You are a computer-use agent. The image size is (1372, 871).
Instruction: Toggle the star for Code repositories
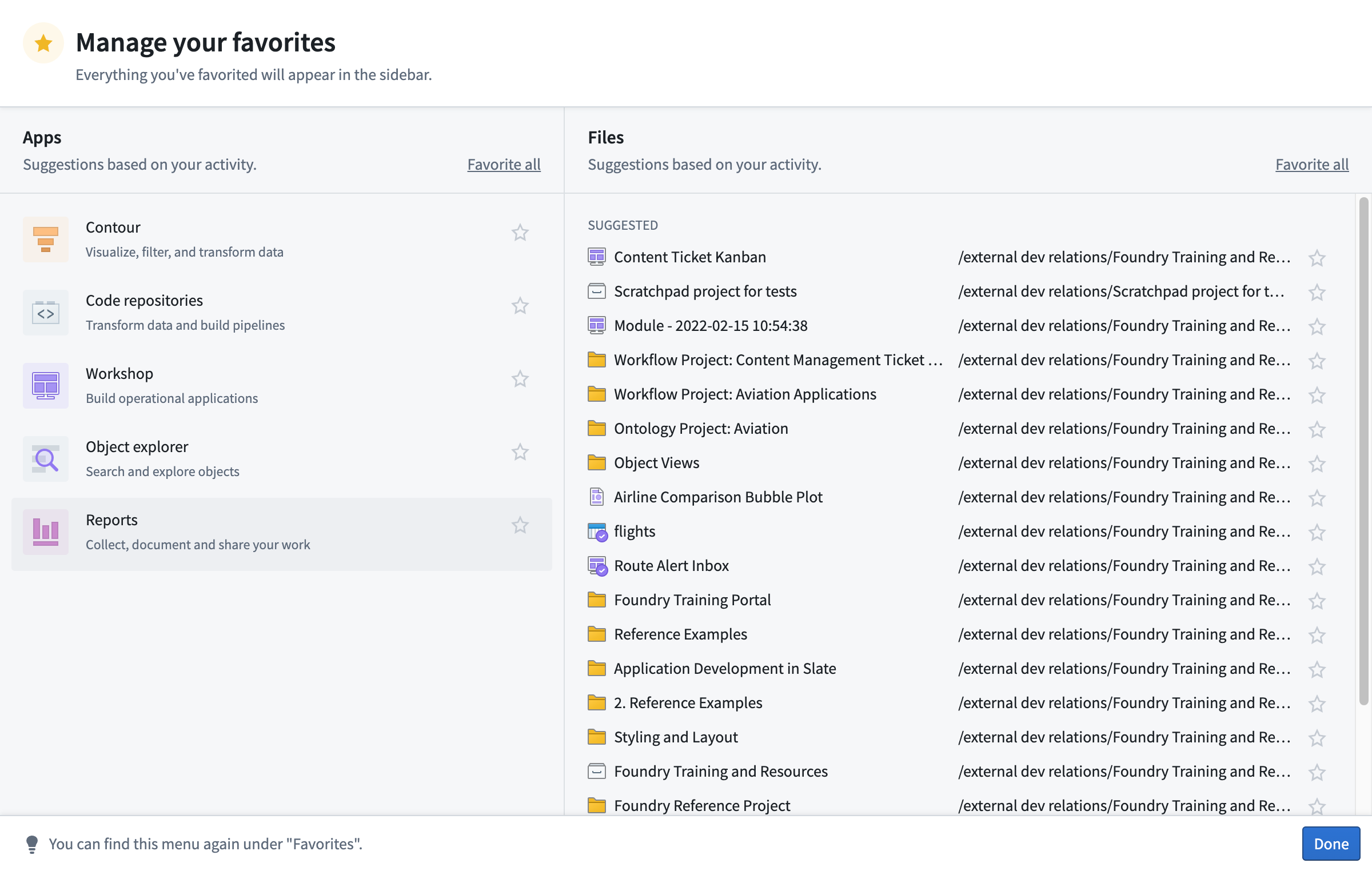[x=520, y=306]
